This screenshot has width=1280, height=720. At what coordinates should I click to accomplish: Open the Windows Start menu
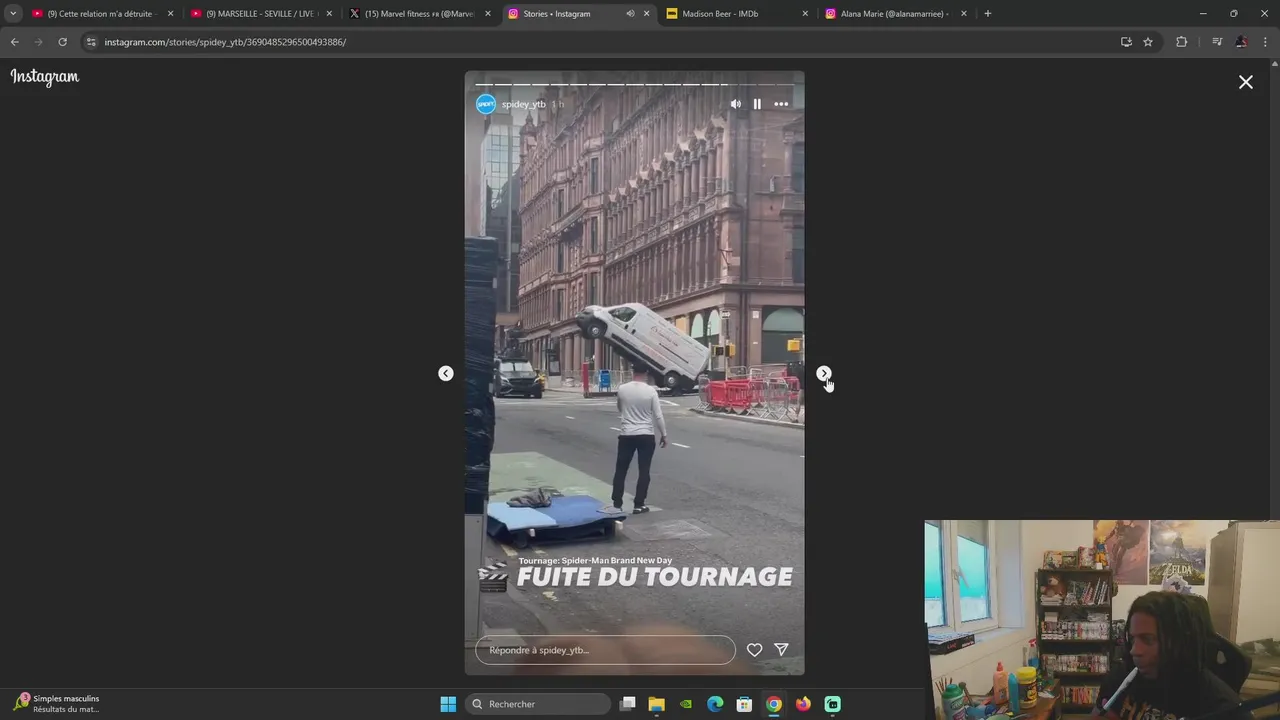pos(448,704)
